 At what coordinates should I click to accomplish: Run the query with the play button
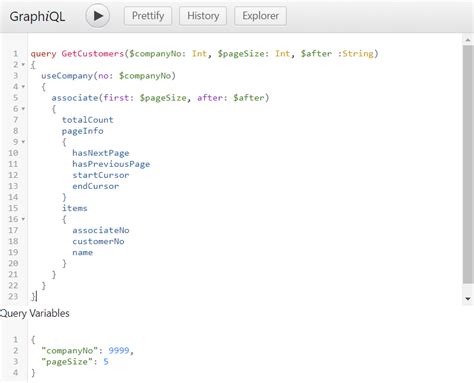coord(97,16)
